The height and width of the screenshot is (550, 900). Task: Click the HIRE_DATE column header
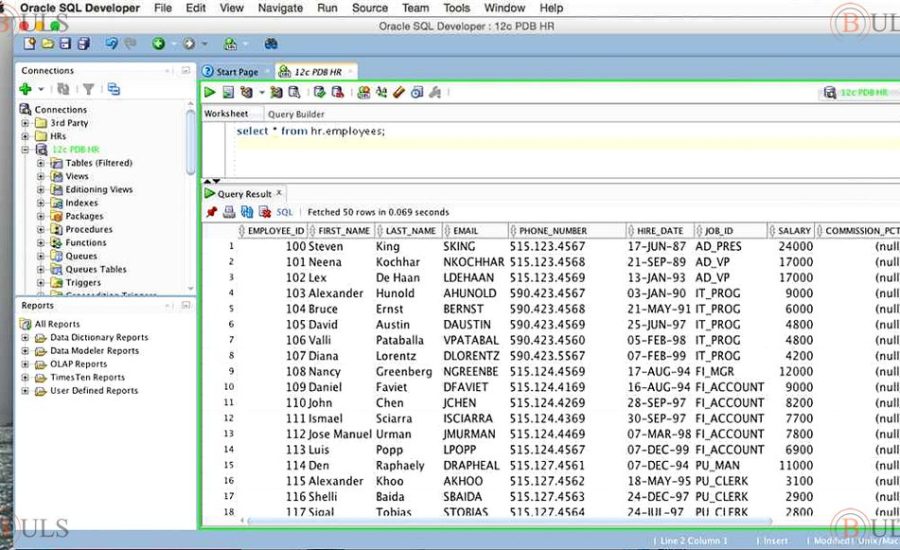coord(660,230)
